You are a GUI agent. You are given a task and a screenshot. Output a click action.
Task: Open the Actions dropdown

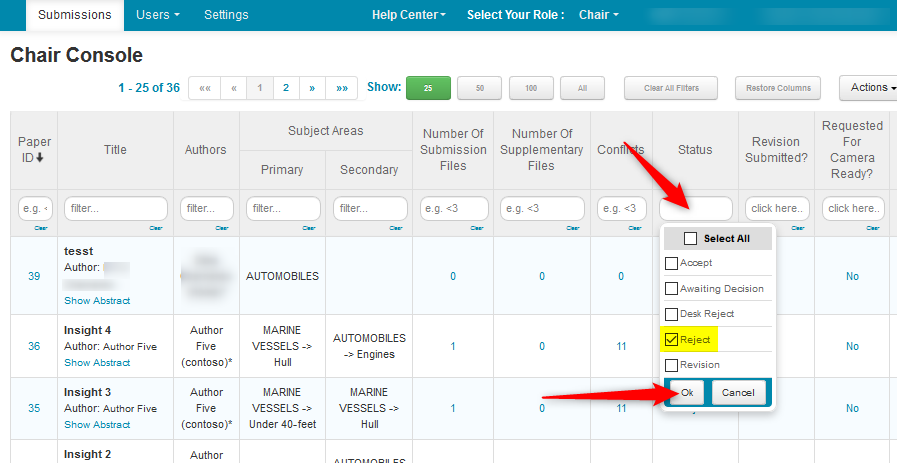pyautogui.click(x=868, y=88)
